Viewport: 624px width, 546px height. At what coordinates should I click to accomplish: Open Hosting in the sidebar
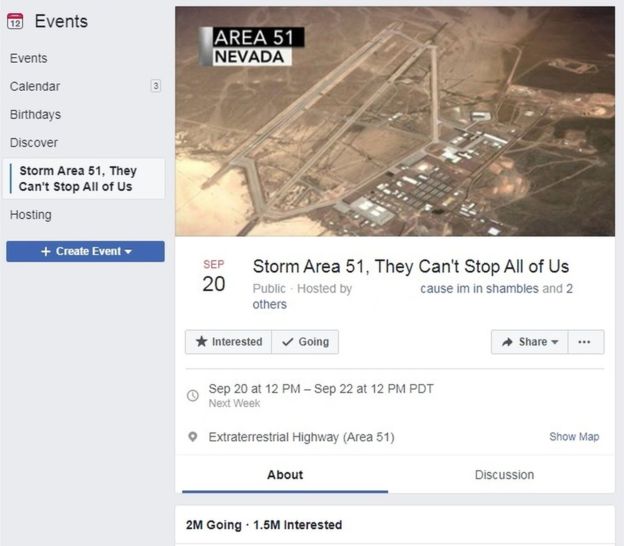coord(31,214)
